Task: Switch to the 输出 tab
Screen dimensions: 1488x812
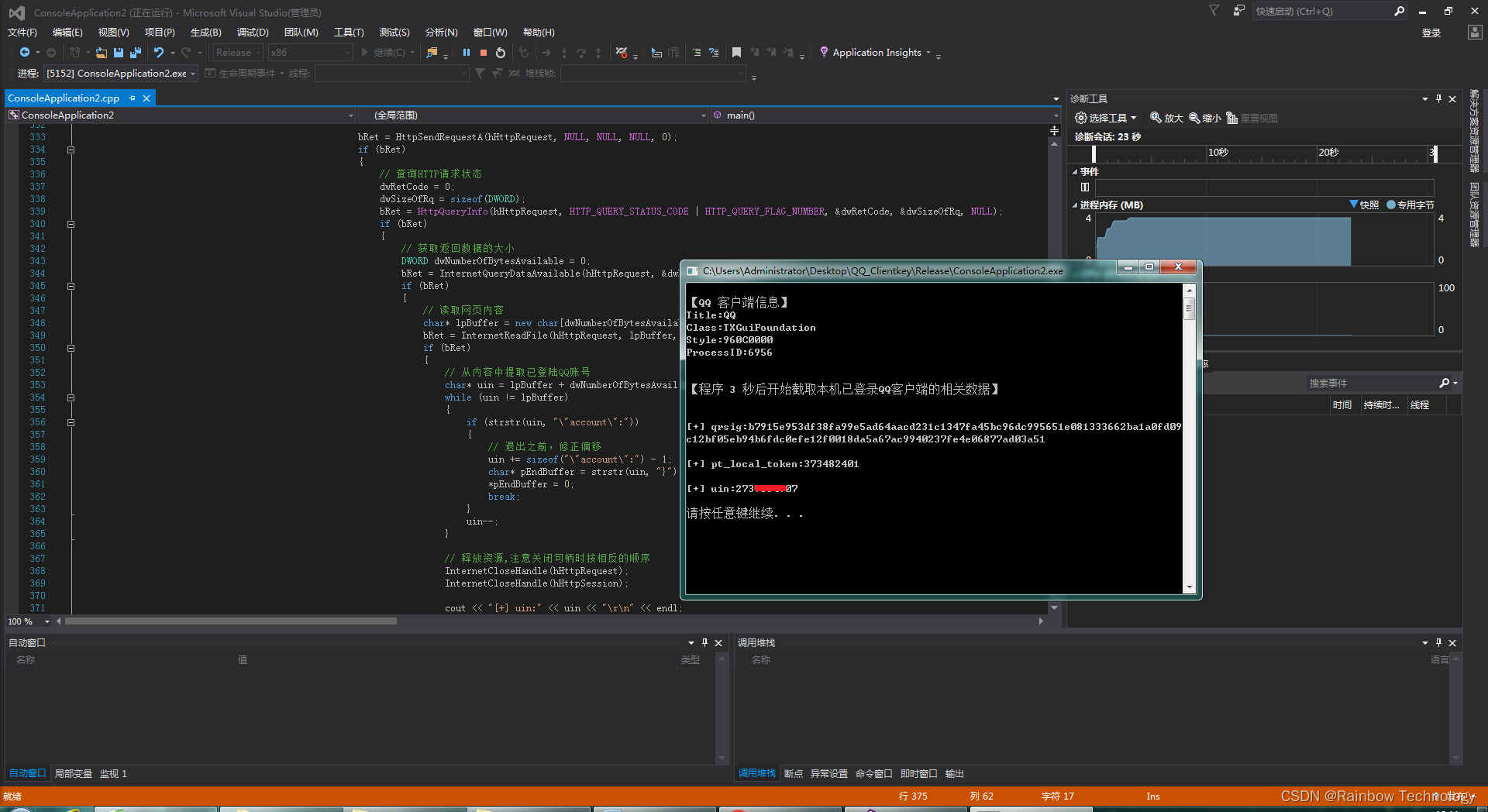Action: coord(955,773)
